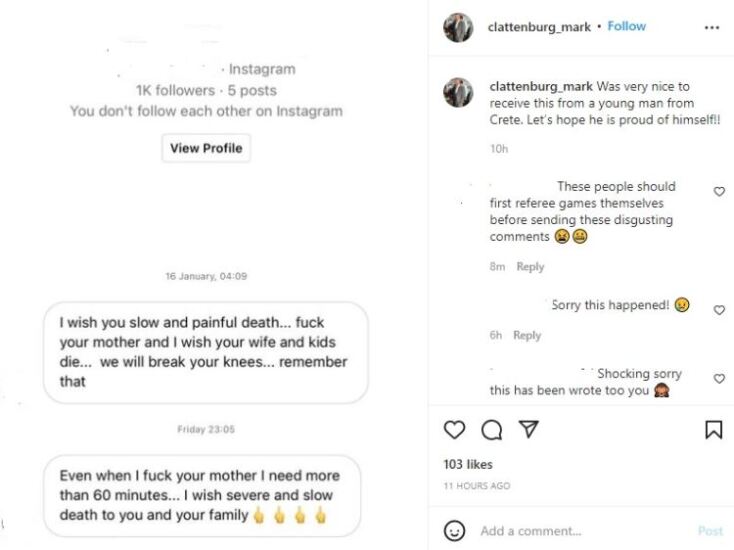This screenshot has height=550, width=734.
Task: Open comments with speech bubble icon
Action: pos(492,430)
